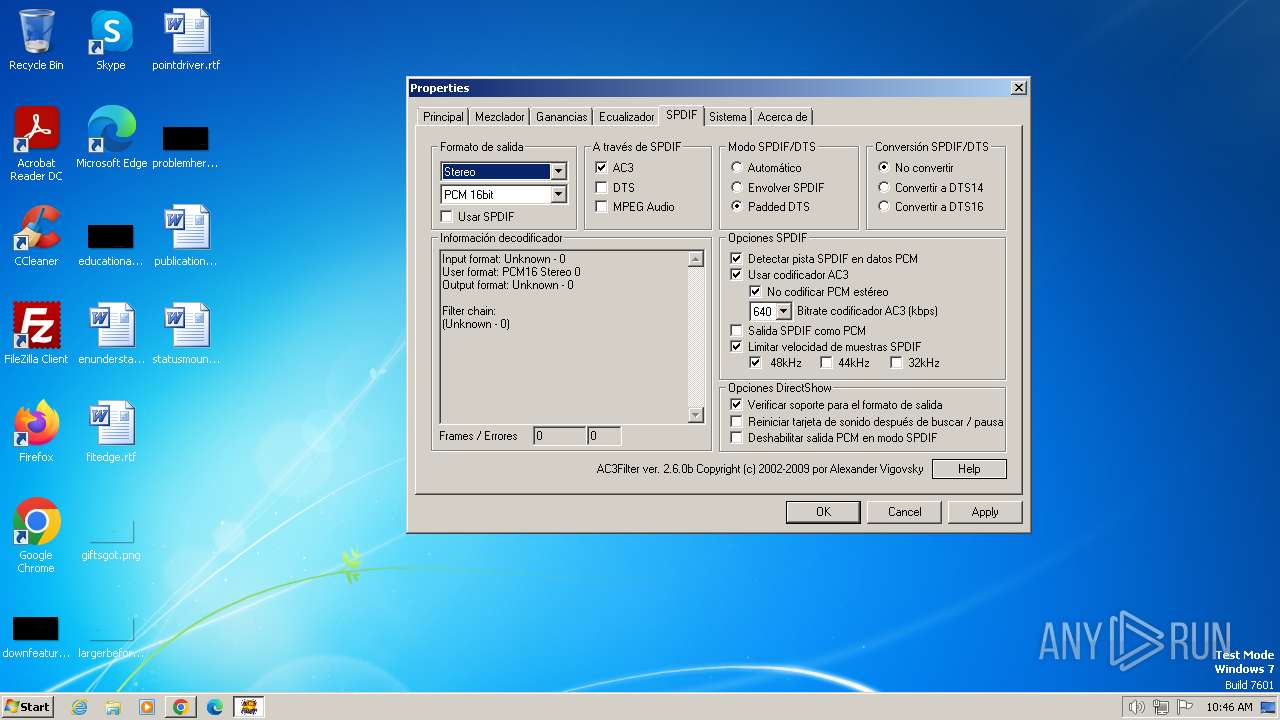Launch Microsoft Edge desktop shortcut
Viewport: 1280px width, 720px height.
pos(111,139)
